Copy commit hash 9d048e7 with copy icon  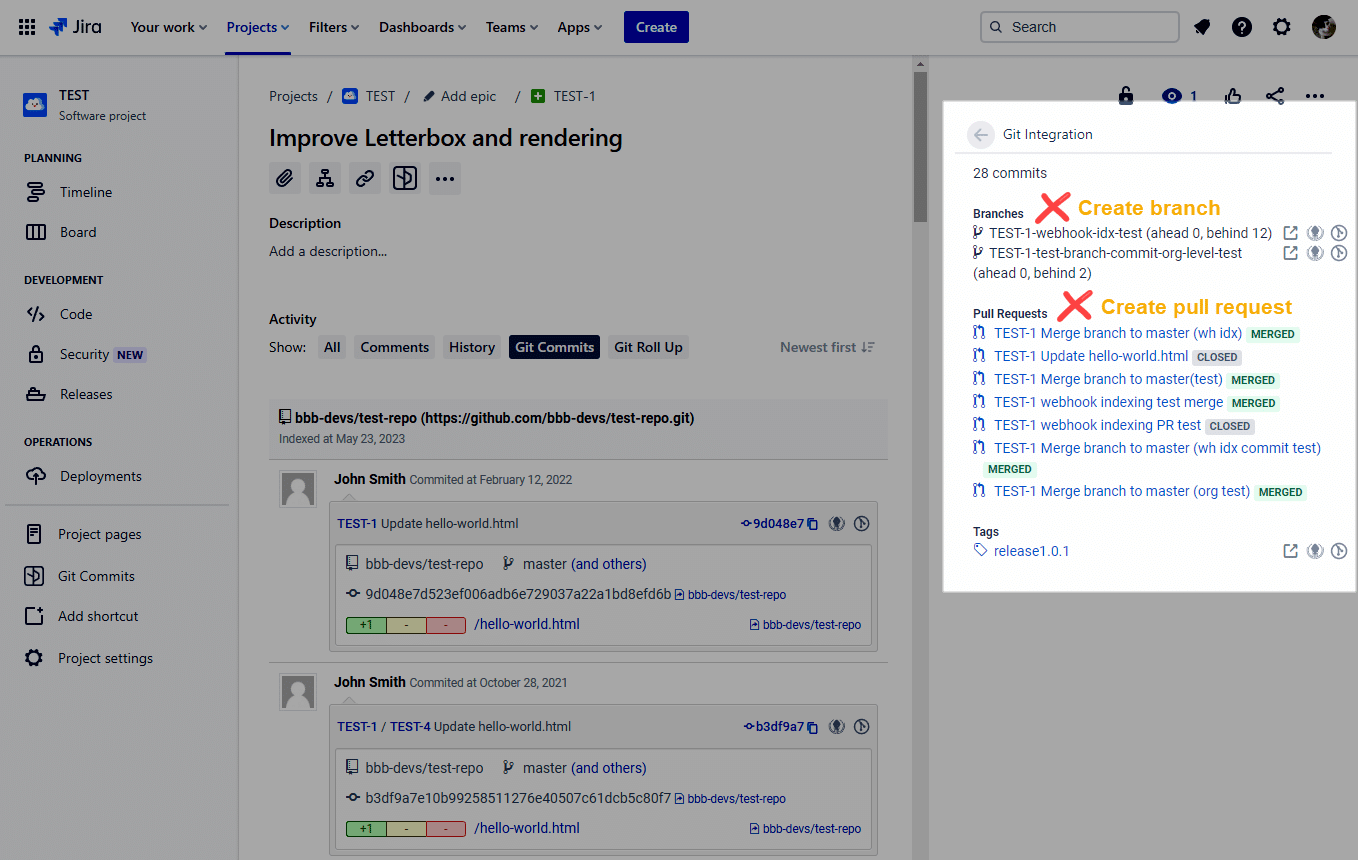(x=813, y=524)
